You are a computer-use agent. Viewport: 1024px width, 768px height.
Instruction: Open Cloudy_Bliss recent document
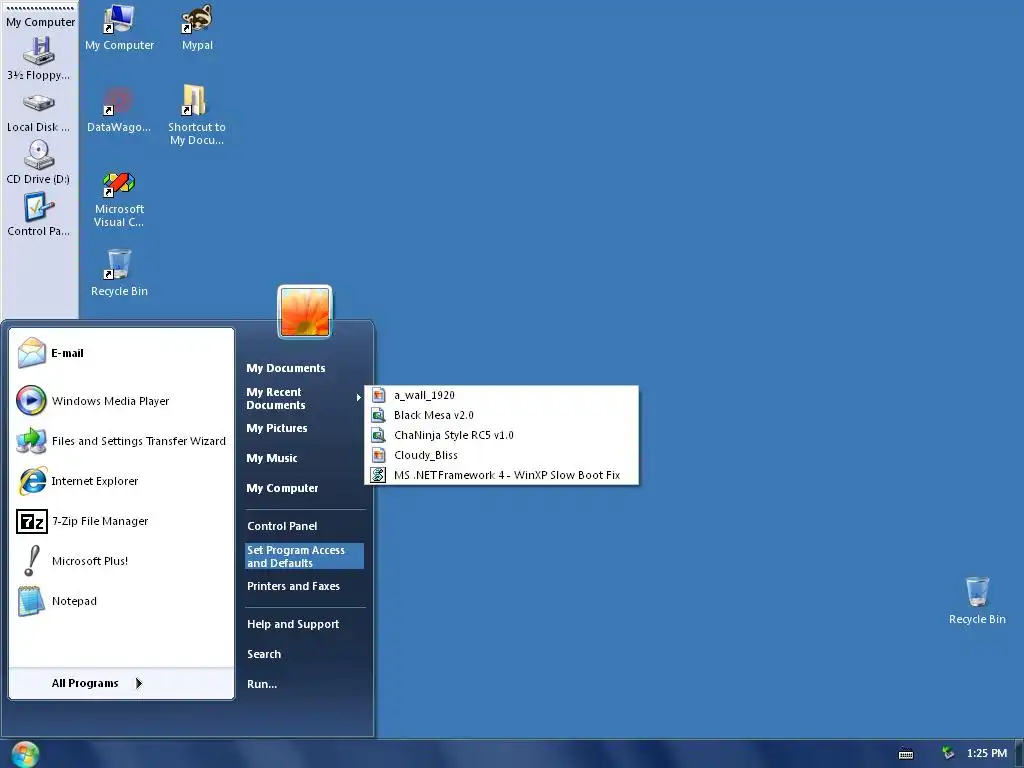pos(502,455)
